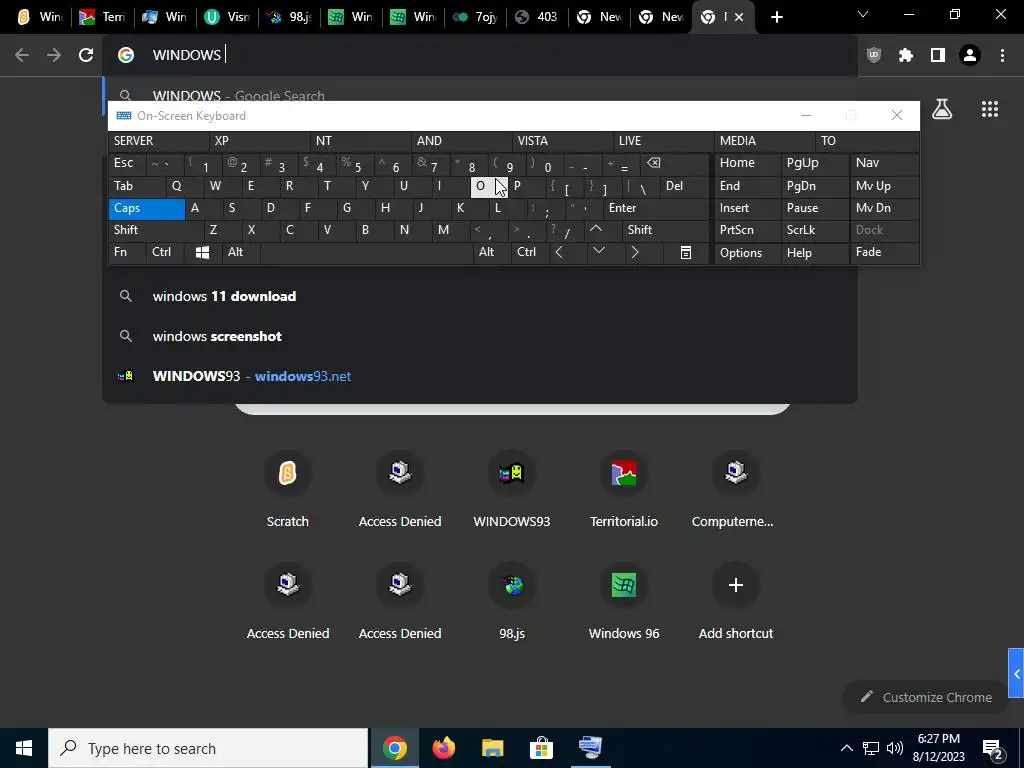Screen dimensions: 1024x768
Task: Open the Google apps grid icon
Action: 990,109
